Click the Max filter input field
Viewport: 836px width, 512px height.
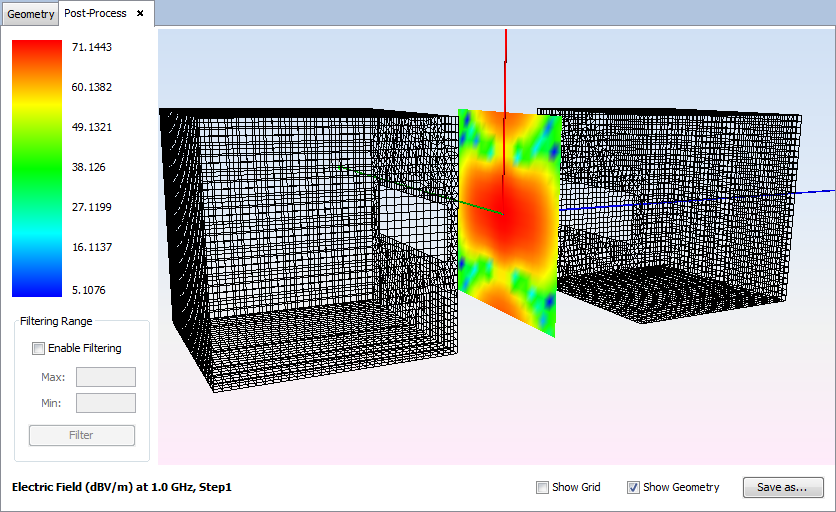(105, 377)
